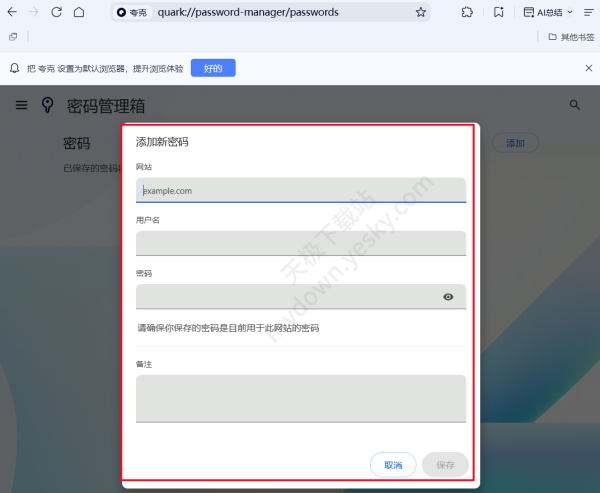The height and width of the screenshot is (493, 600).
Task: Expand the AI总结 dropdown
Action: click(570, 12)
